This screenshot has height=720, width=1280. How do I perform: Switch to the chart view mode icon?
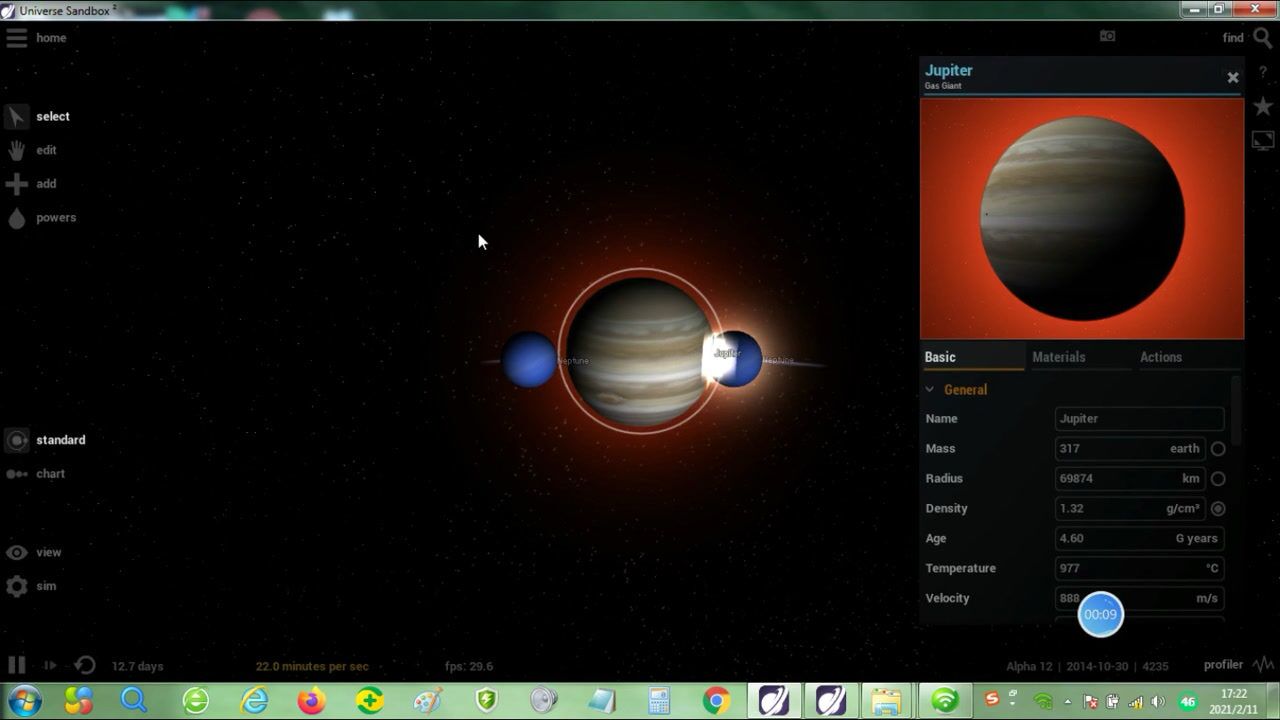[16, 474]
